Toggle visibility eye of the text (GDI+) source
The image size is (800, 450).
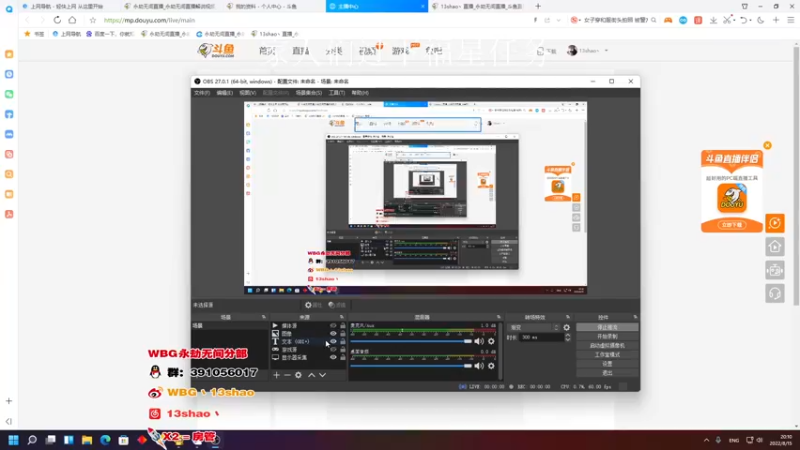[333, 341]
